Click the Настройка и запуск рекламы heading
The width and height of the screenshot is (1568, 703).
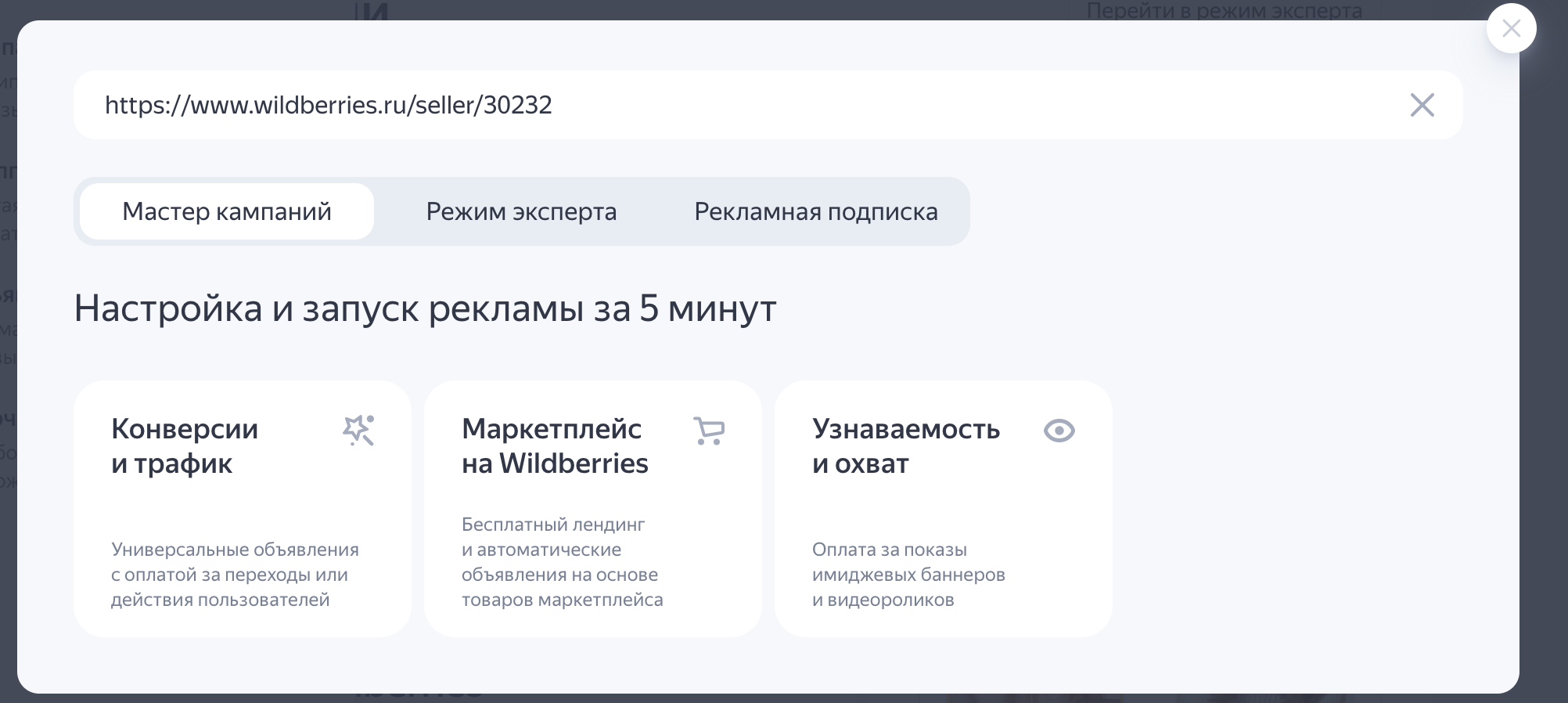pyautogui.click(x=425, y=308)
